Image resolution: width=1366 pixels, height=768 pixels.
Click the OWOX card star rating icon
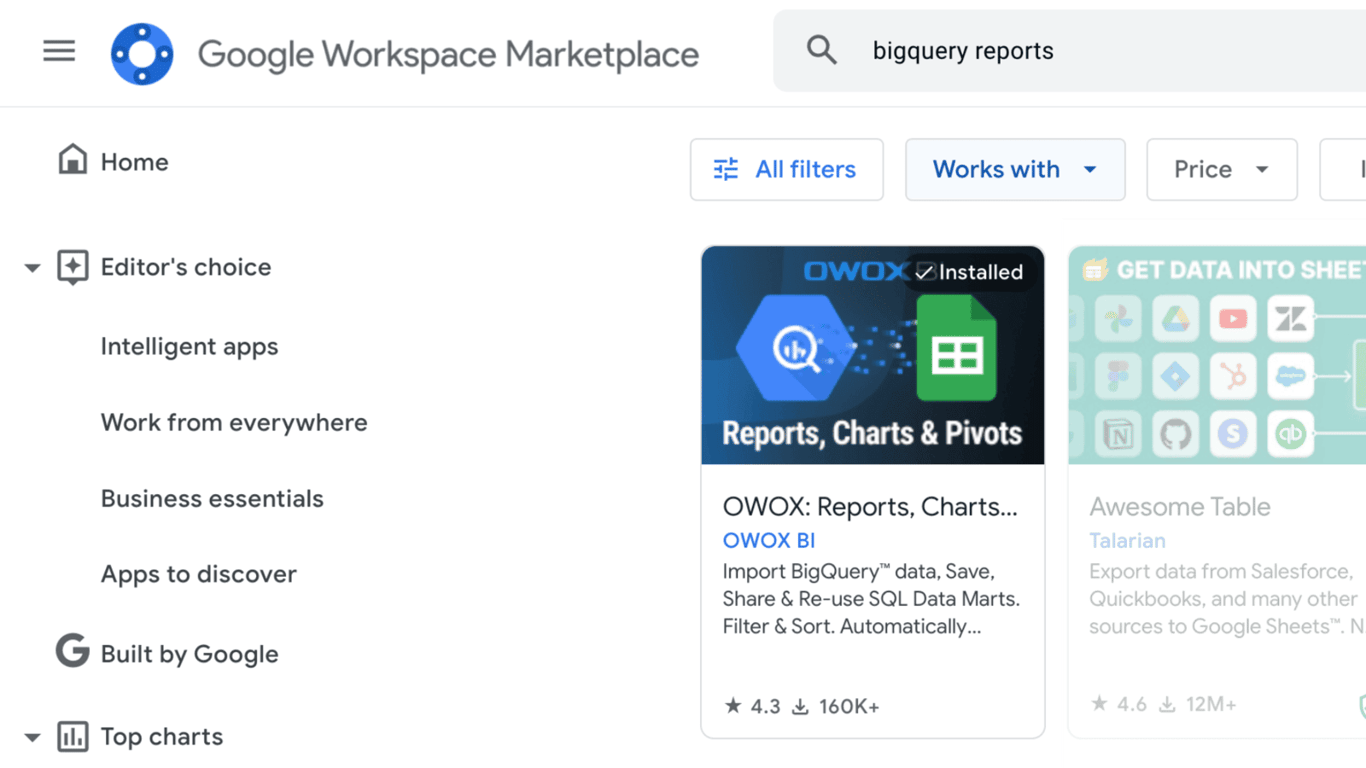(733, 706)
